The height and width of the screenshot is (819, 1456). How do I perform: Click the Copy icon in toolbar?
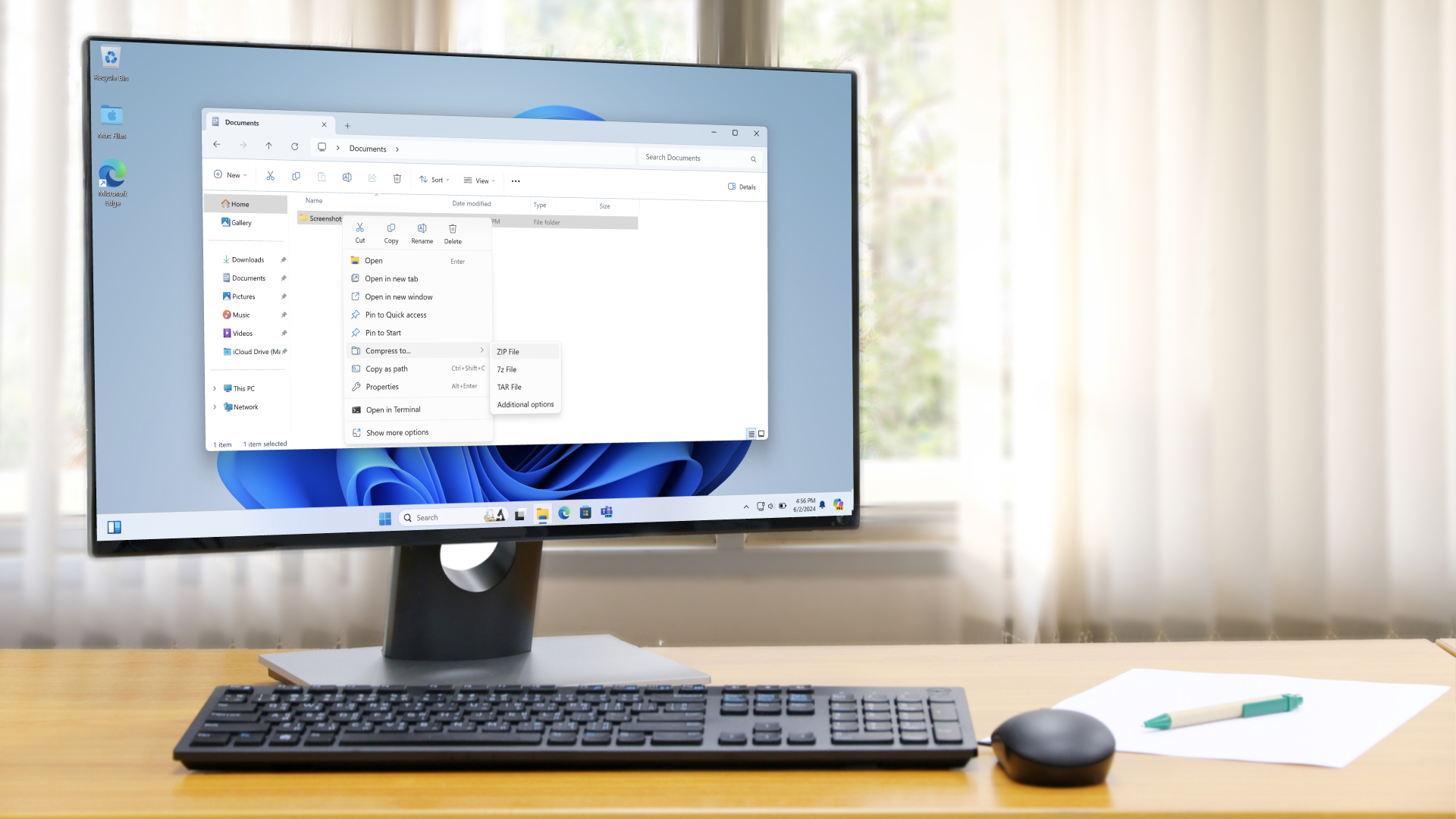pos(296,178)
